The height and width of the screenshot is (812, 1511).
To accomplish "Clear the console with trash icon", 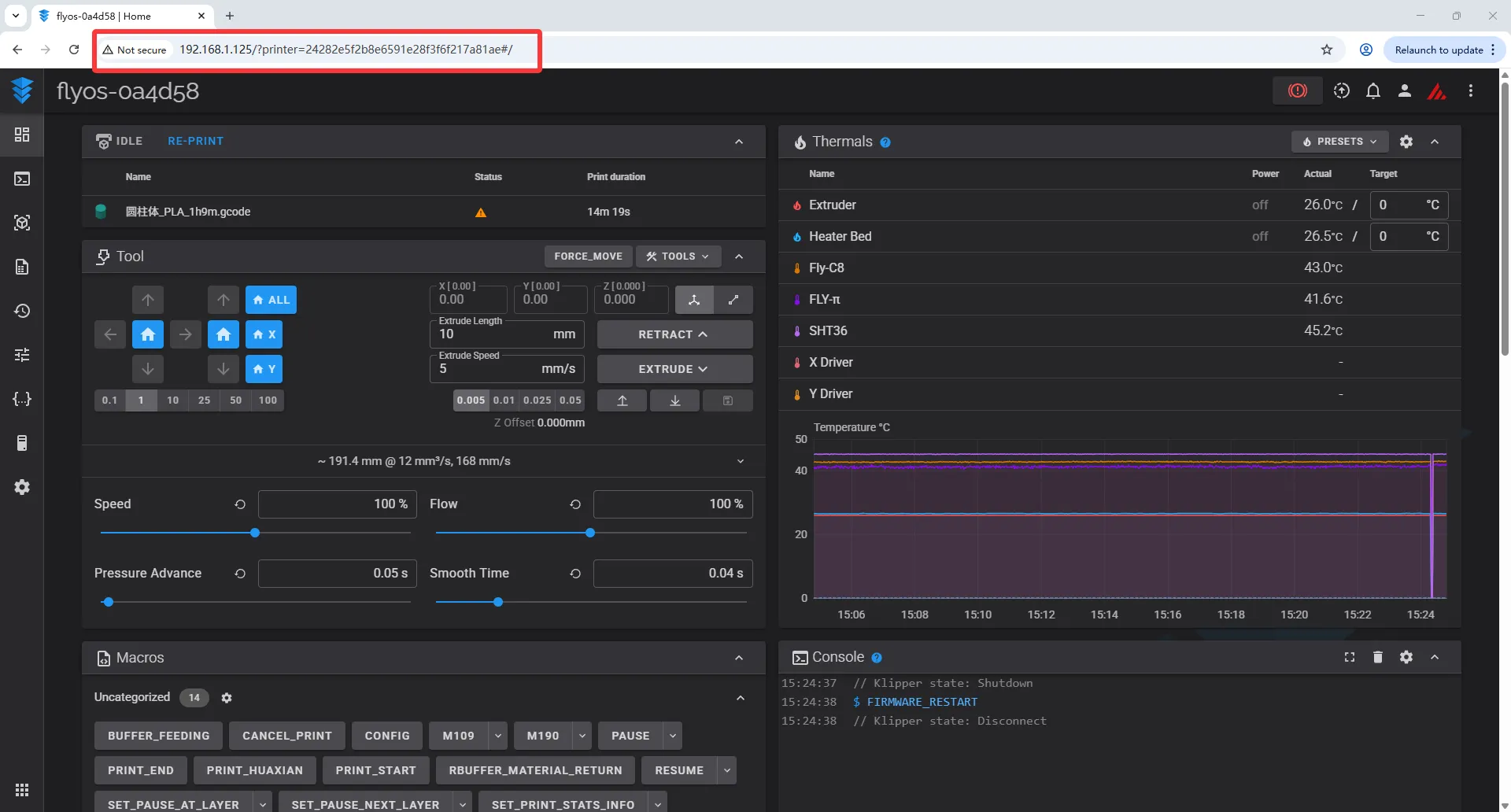I will pyautogui.click(x=1377, y=657).
